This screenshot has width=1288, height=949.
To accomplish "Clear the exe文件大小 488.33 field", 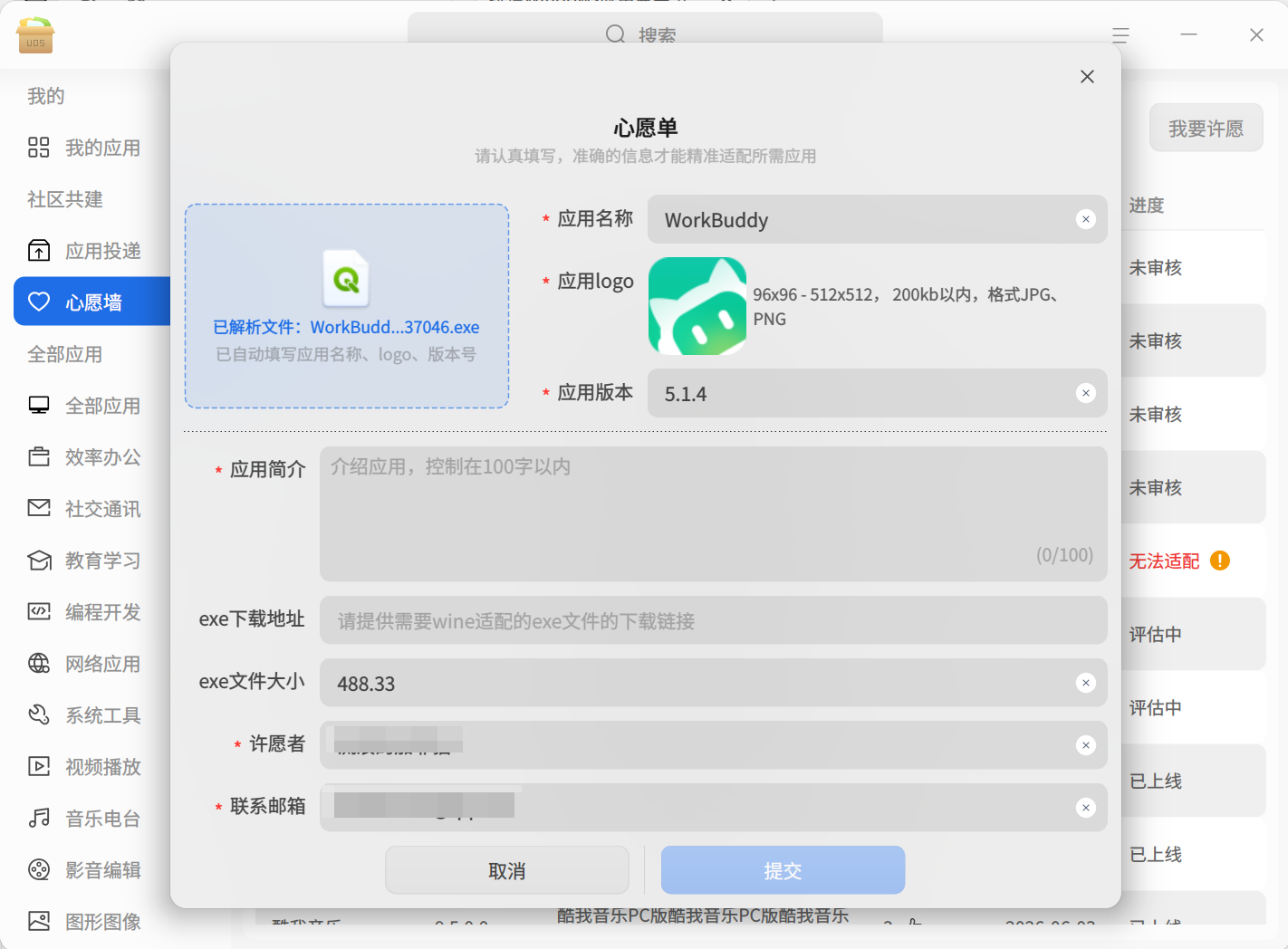I will coord(1086,683).
